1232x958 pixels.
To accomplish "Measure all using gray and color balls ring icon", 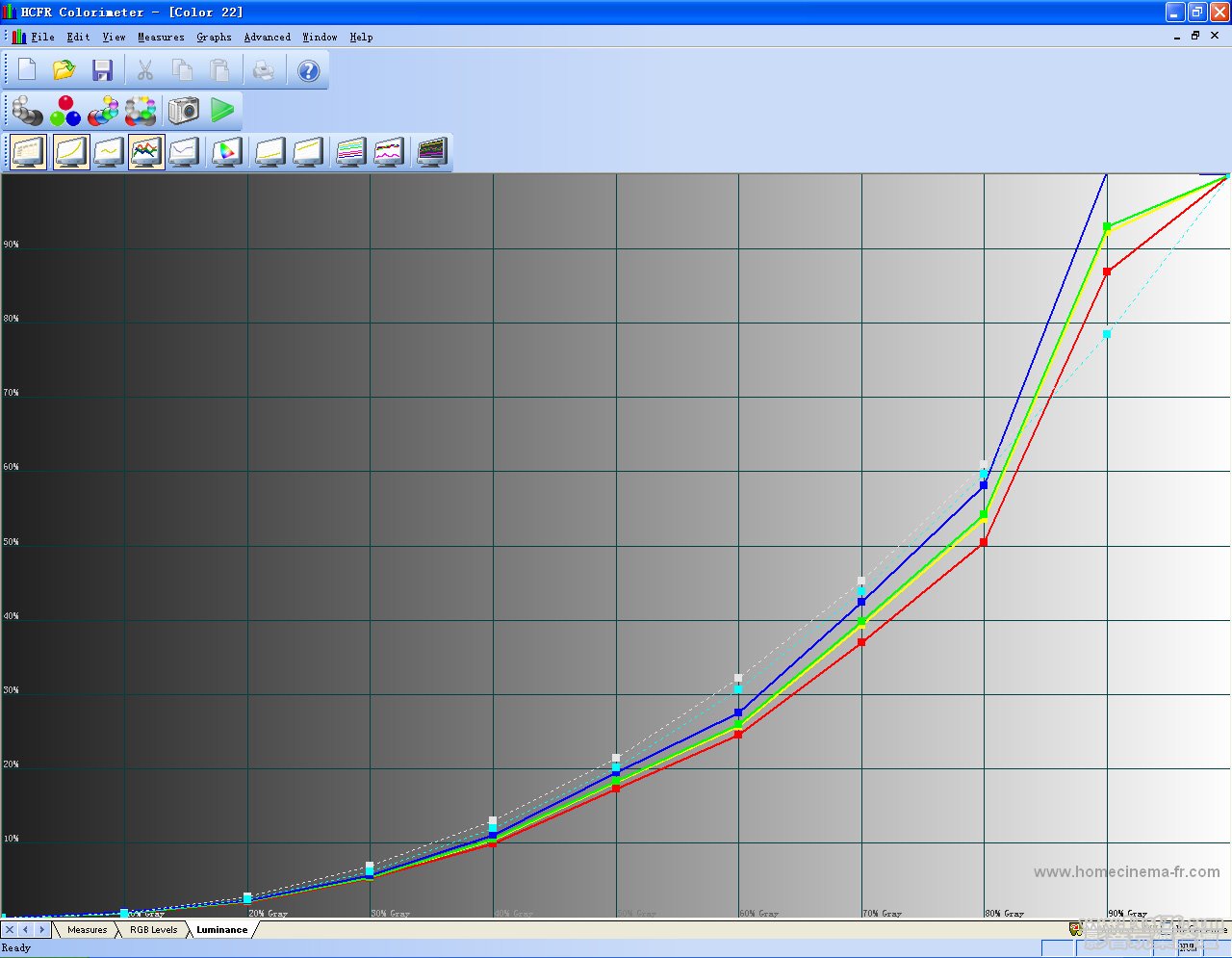I will (141, 111).
